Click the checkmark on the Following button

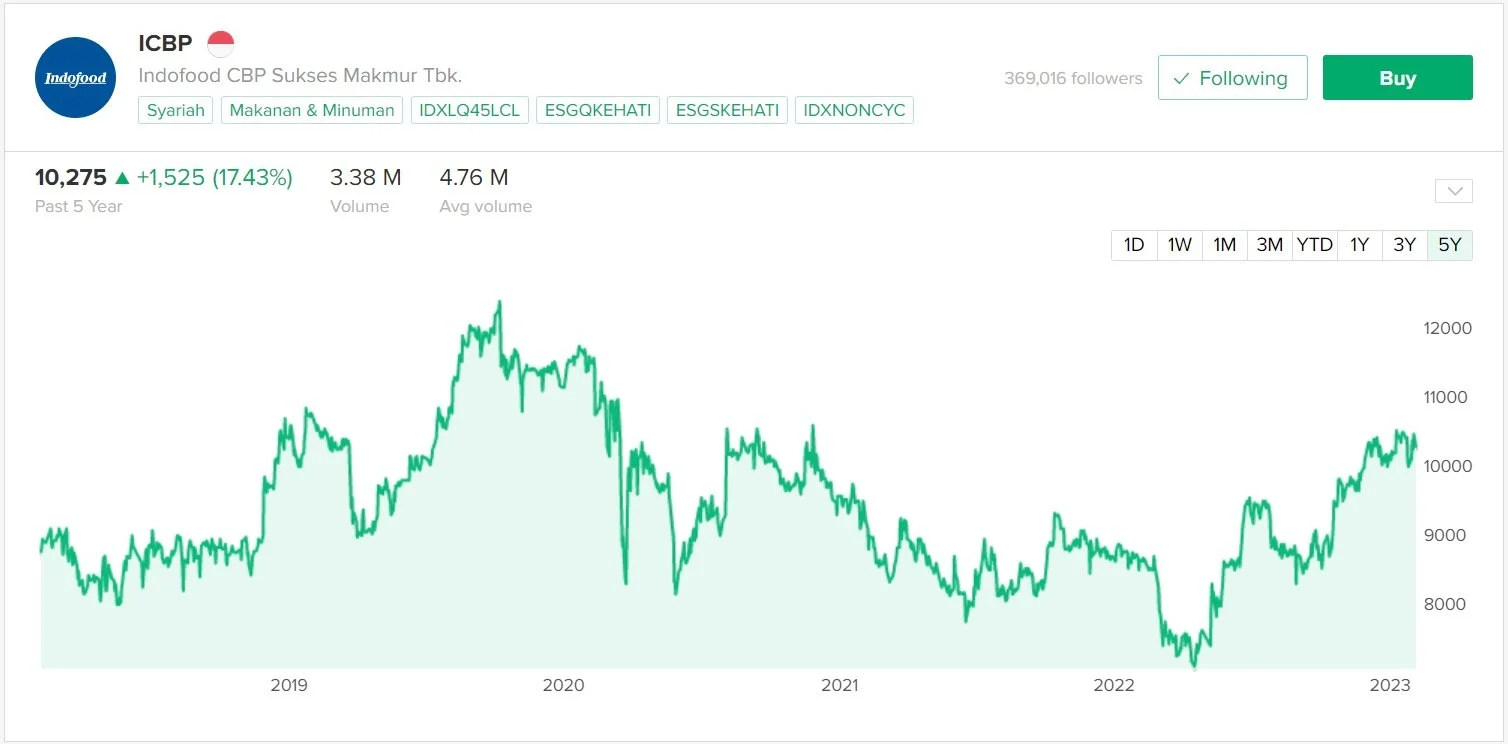[1182, 77]
